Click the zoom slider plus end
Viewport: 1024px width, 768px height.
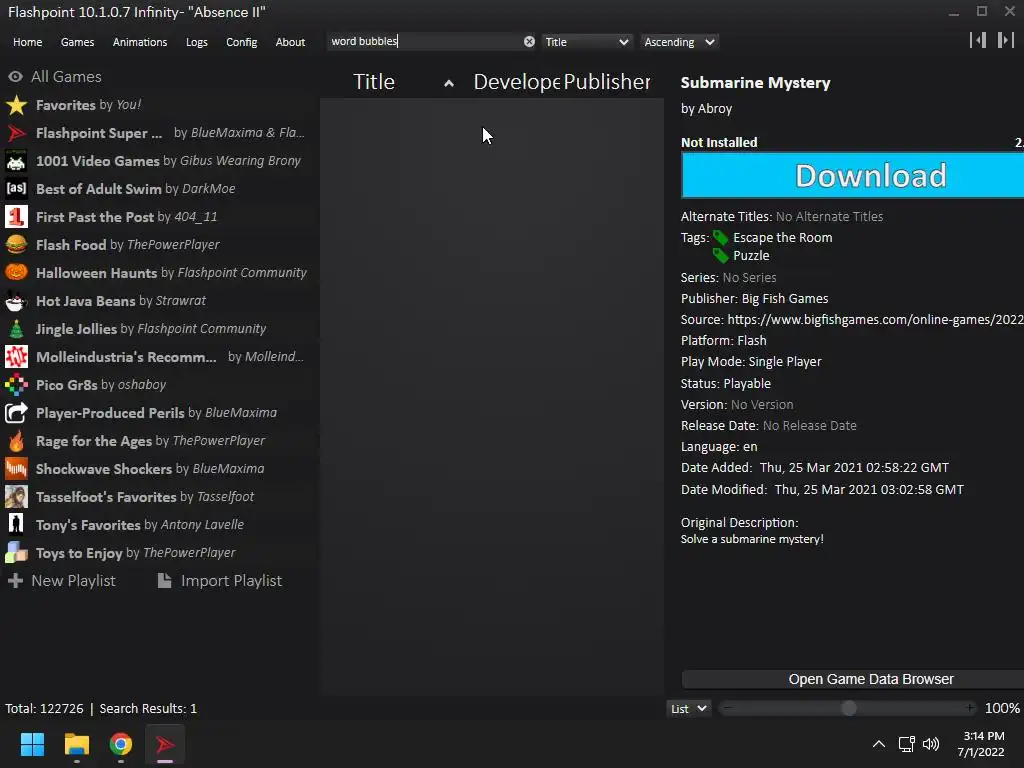click(970, 709)
